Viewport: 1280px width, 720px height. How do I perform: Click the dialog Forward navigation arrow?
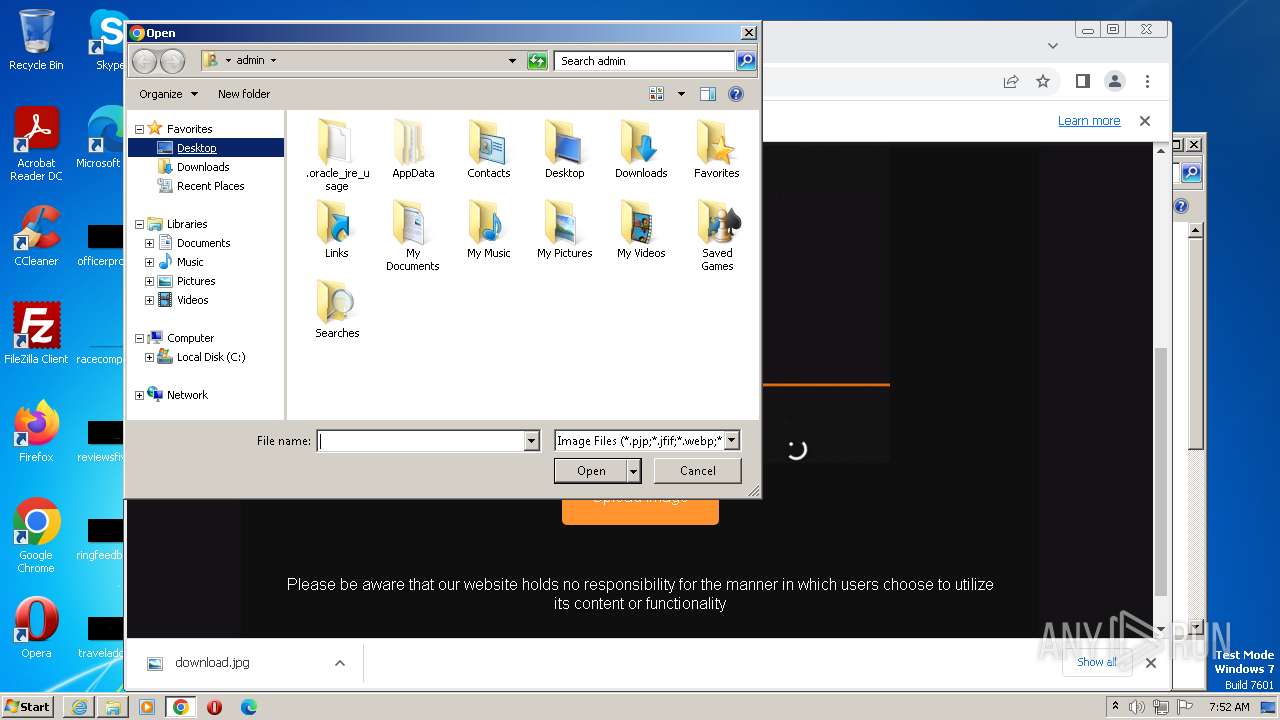click(172, 61)
